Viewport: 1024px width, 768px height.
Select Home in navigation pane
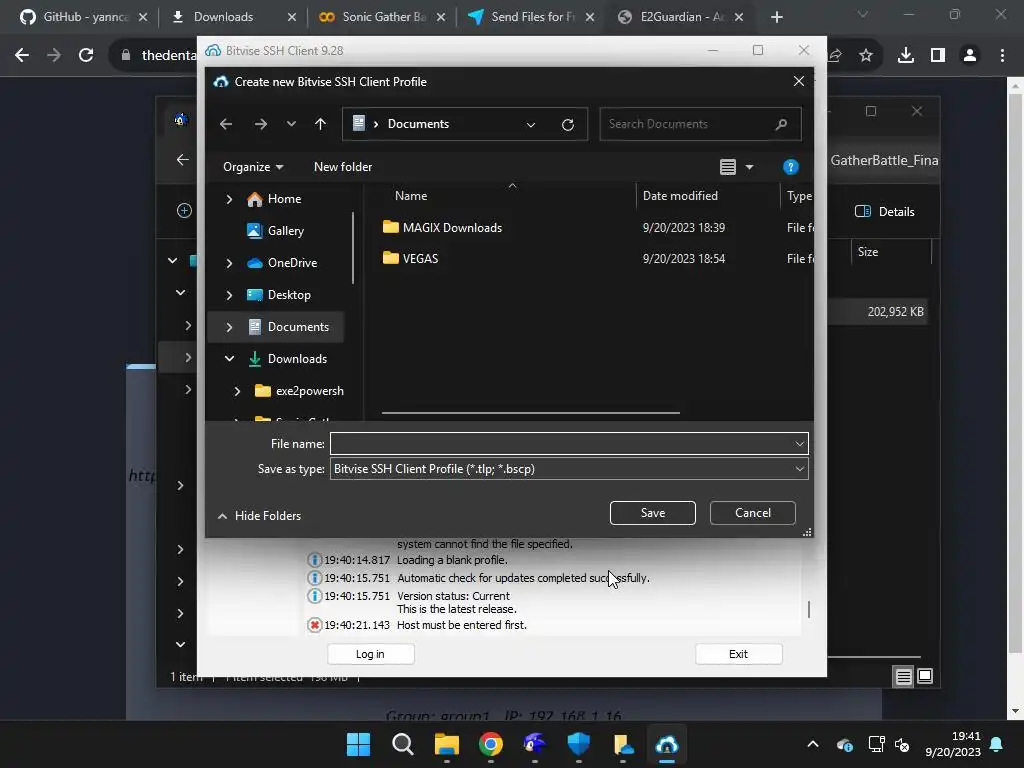[284, 199]
